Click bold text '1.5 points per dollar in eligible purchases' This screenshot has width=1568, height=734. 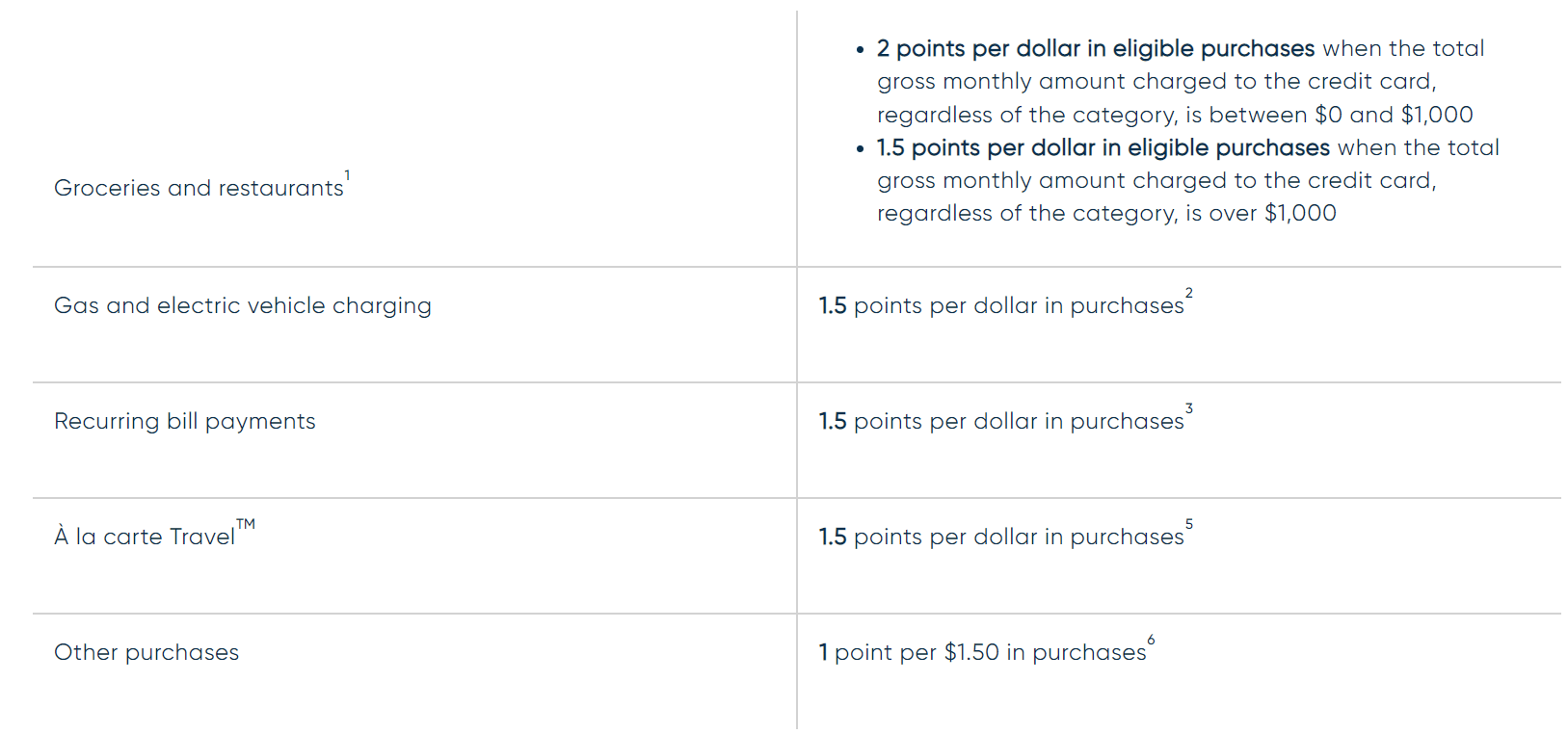click(1103, 147)
